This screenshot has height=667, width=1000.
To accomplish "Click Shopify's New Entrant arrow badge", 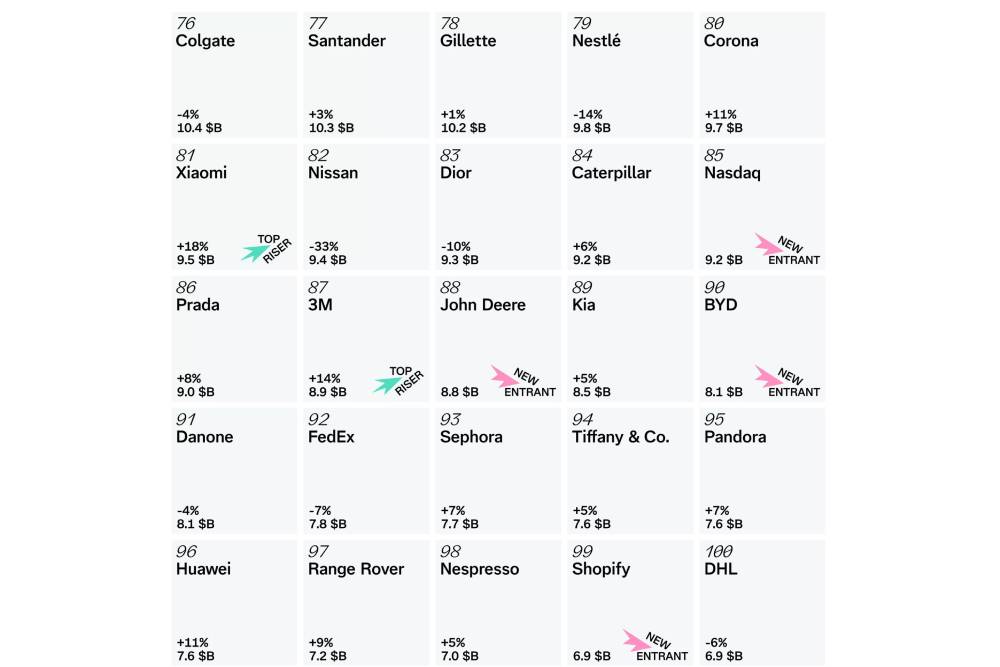I will [636, 640].
